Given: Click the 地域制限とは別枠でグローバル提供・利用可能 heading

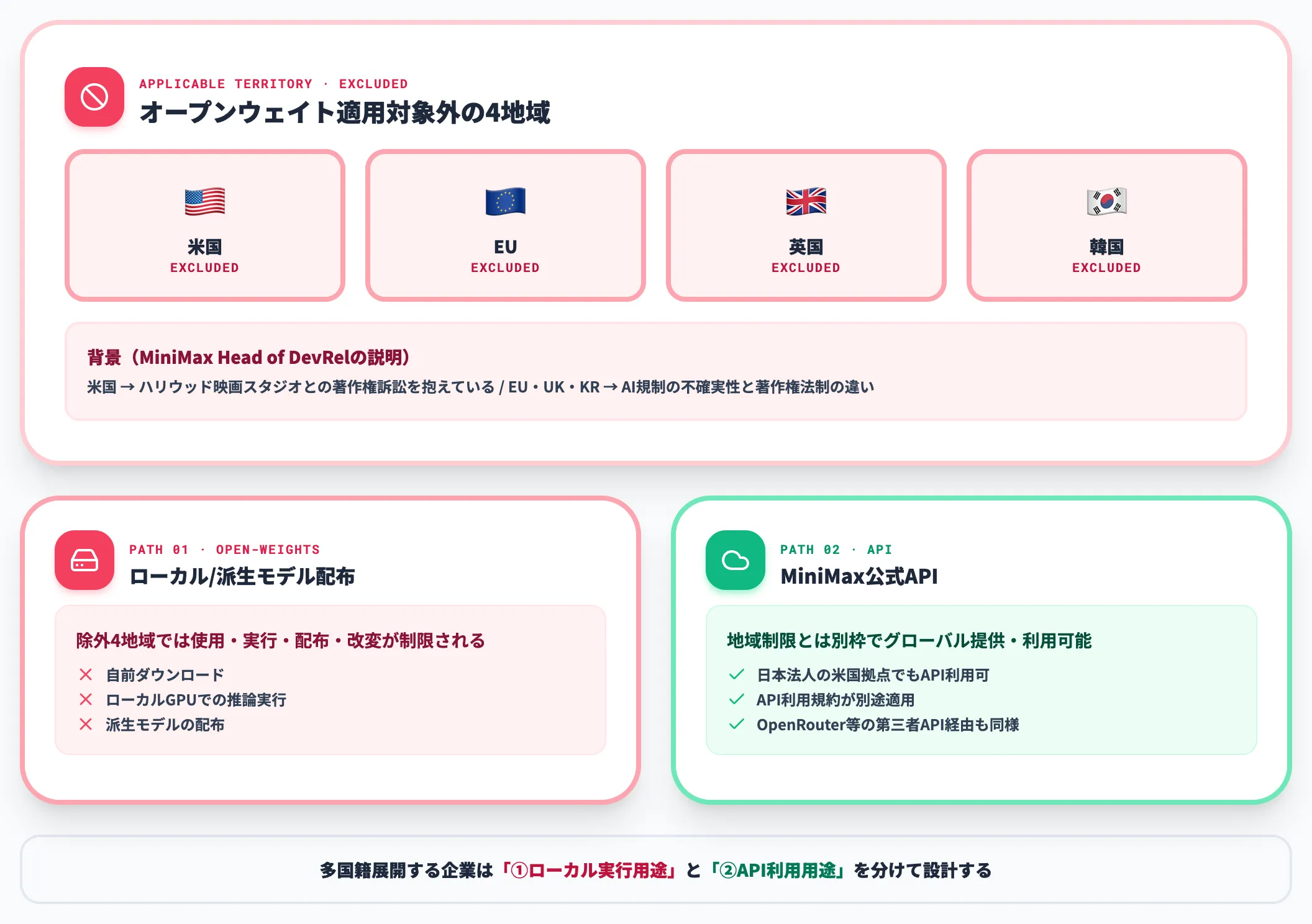Looking at the screenshot, I should click(909, 640).
